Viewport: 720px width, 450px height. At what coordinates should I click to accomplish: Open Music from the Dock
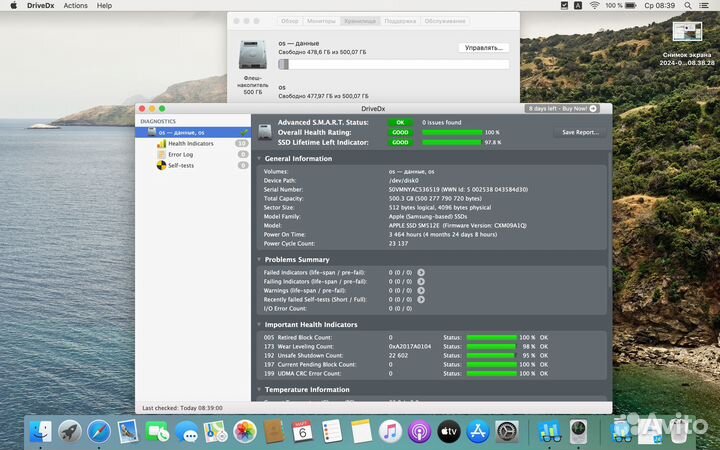click(390, 432)
